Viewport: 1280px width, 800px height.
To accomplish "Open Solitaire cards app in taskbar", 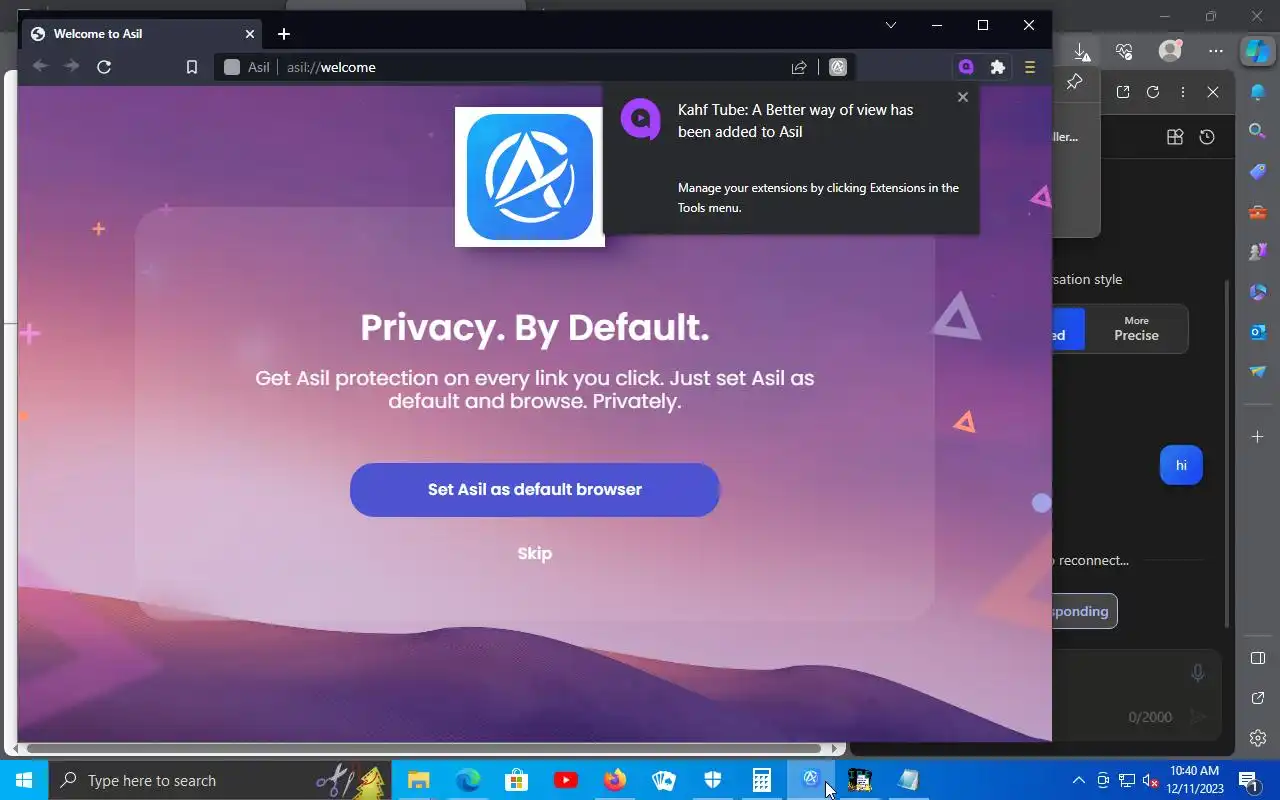I will (663, 780).
